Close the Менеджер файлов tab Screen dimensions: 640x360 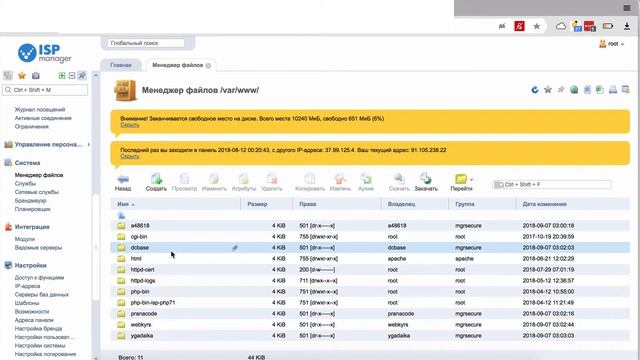pyautogui.click(x=208, y=65)
